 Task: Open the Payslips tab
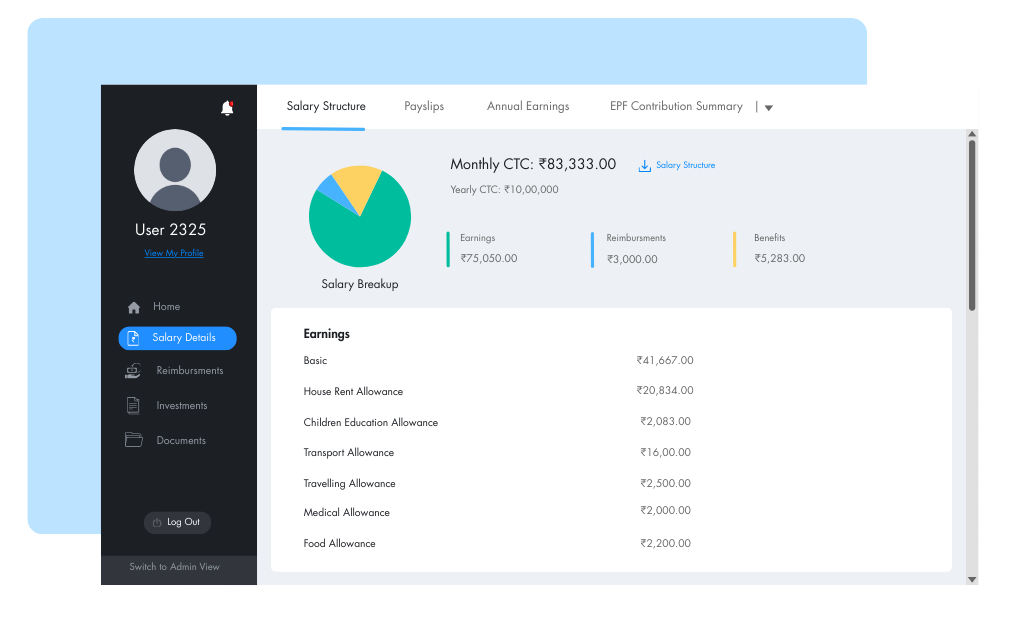(424, 106)
